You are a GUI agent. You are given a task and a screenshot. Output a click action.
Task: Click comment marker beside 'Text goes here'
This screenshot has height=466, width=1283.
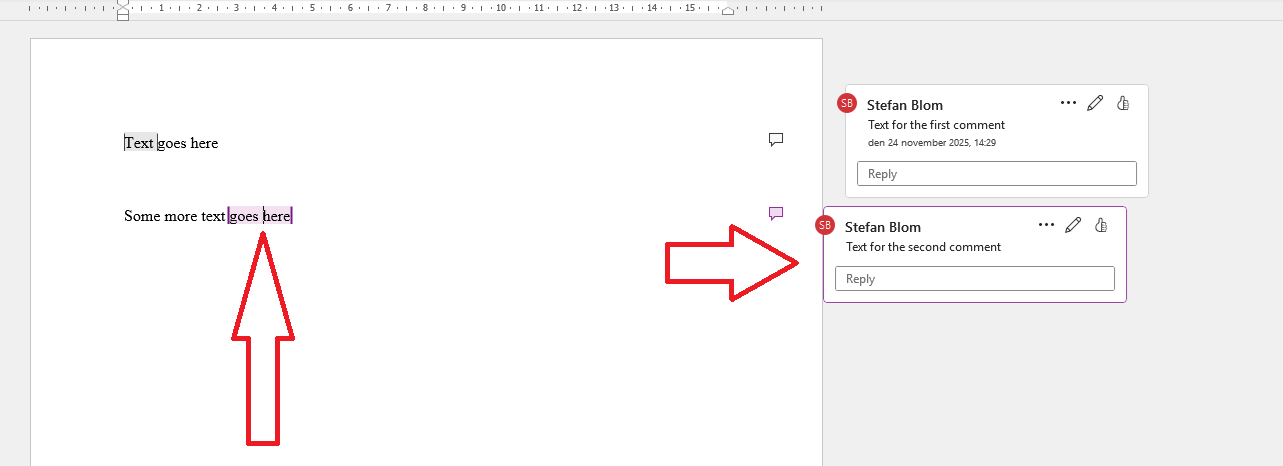pyautogui.click(x=775, y=139)
